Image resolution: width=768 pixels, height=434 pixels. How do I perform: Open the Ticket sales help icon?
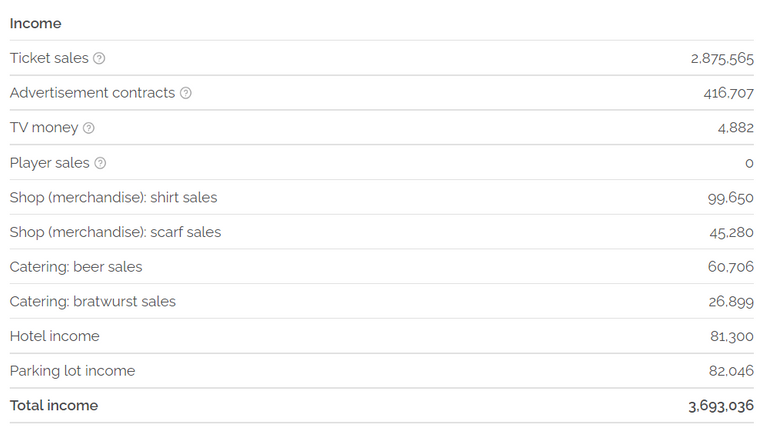point(99,59)
